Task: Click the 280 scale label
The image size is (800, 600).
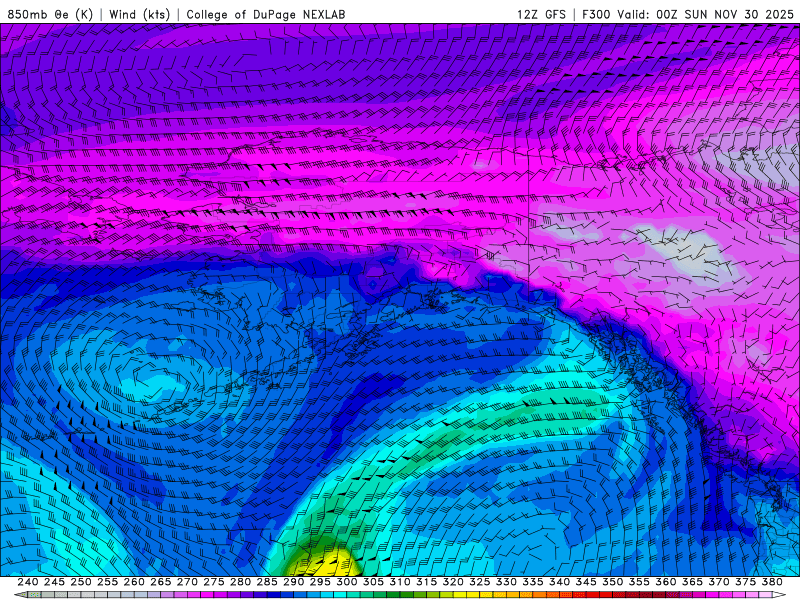Action: click(x=240, y=582)
